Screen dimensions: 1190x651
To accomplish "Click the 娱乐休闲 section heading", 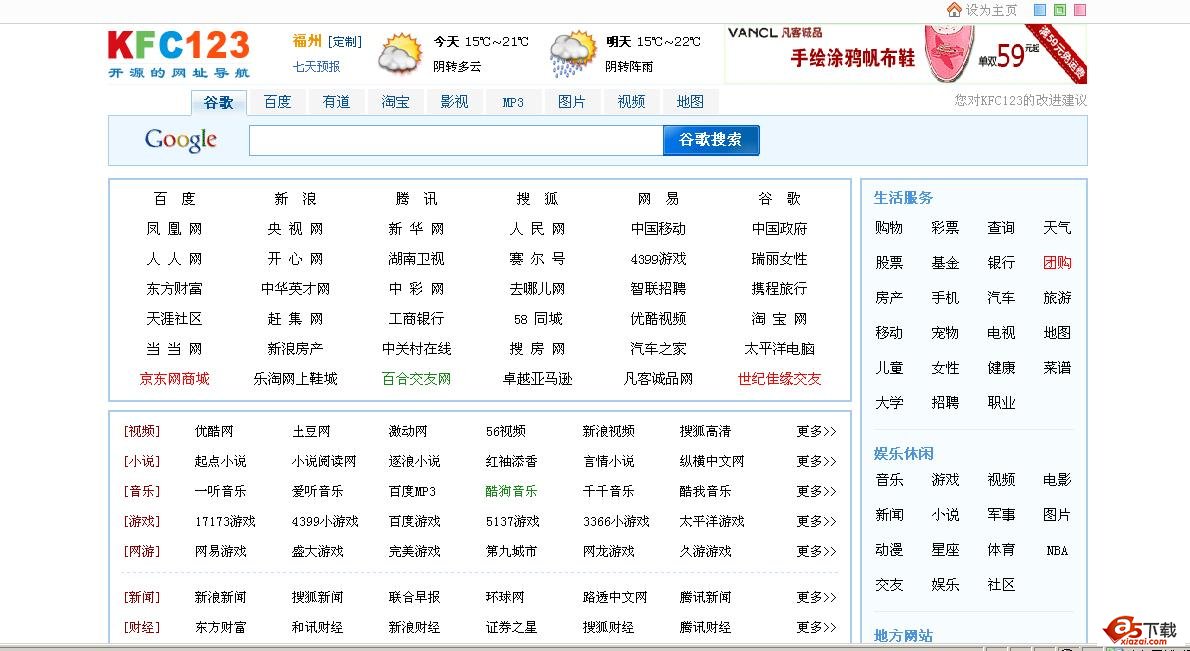I will [903, 454].
